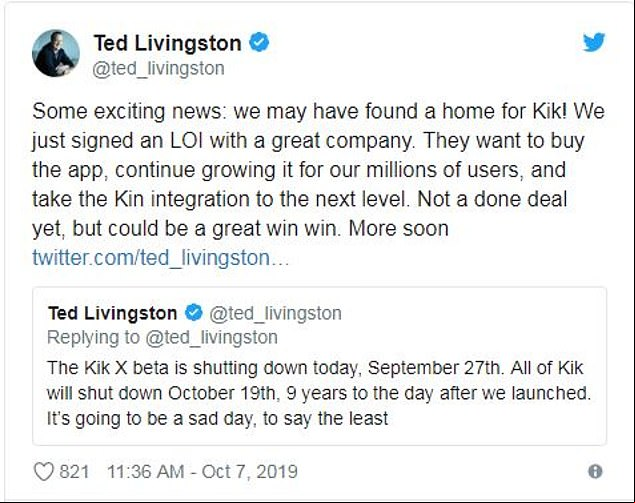Open the twitter.com/ted_livingston… link
The height and width of the screenshot is (503, 635).
(x=161, y=258)
